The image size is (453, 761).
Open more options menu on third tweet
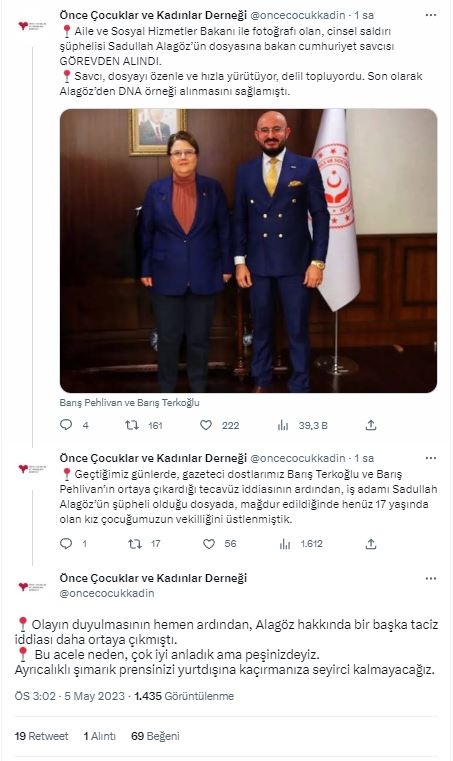[431, 578]
